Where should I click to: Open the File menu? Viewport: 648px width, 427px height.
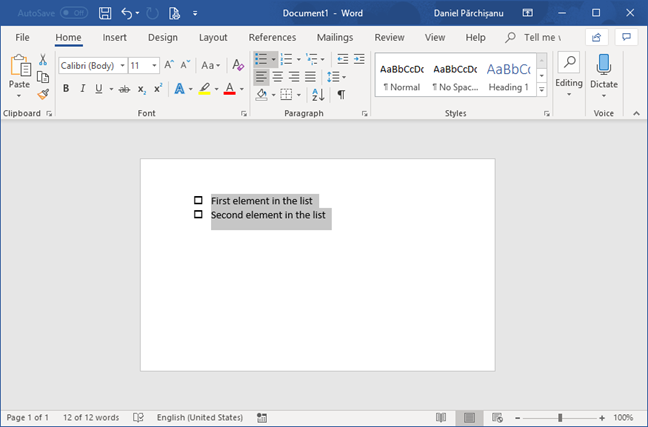click(x=22, y=38)
